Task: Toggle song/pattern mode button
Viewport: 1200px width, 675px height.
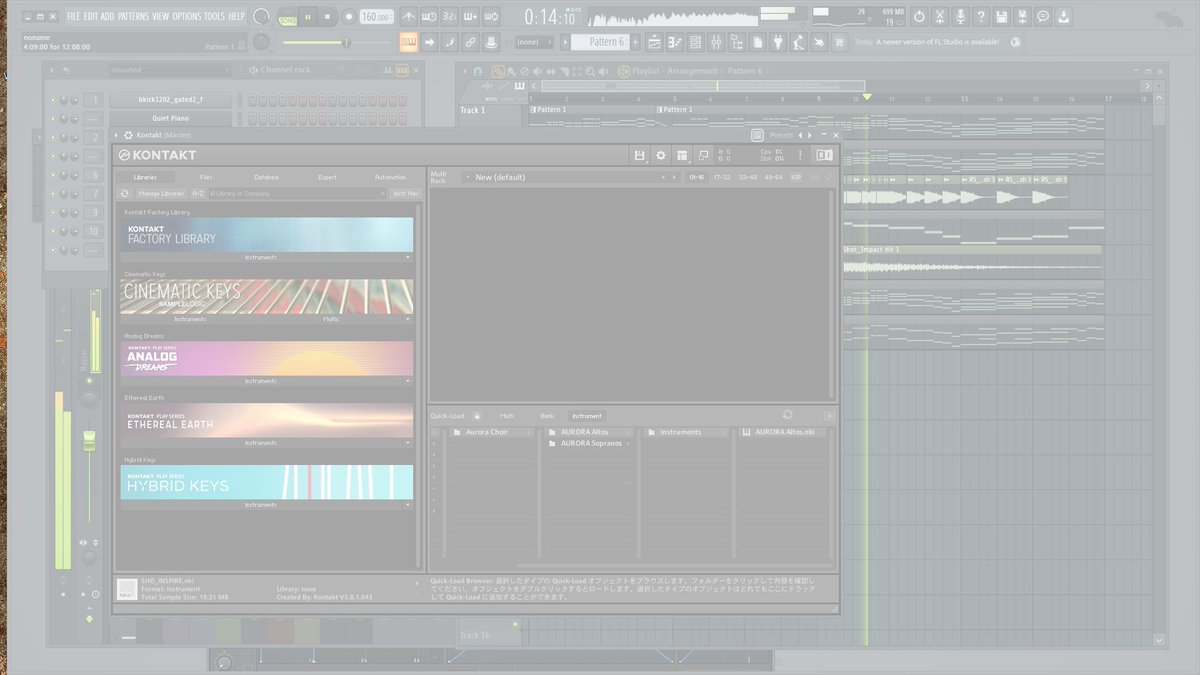Action: pos(288,17)
